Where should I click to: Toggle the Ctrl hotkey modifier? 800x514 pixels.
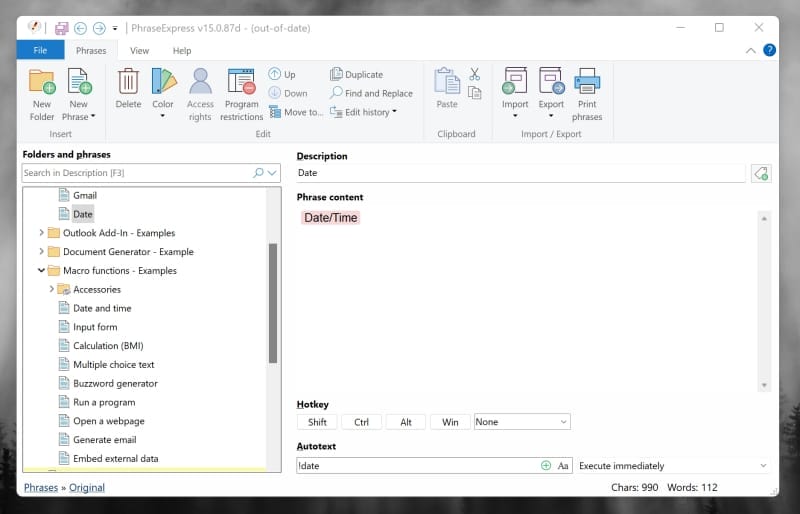tap(361, 422)
